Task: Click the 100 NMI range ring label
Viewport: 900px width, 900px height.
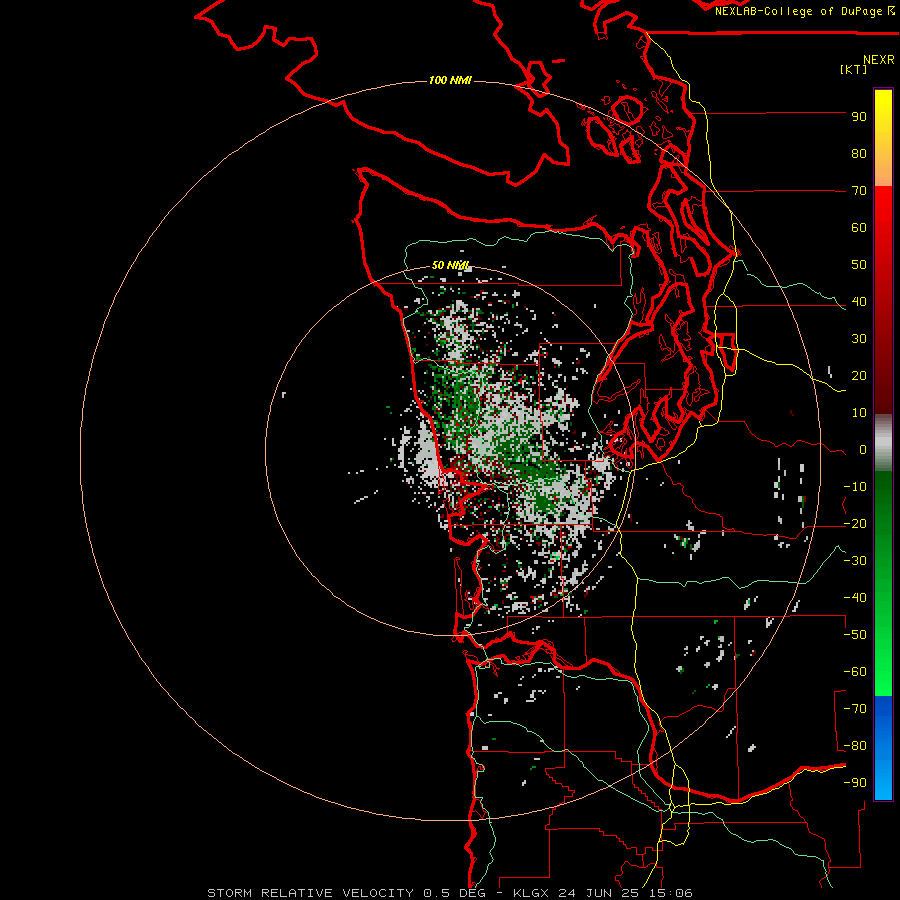Action: pos(450,80)
